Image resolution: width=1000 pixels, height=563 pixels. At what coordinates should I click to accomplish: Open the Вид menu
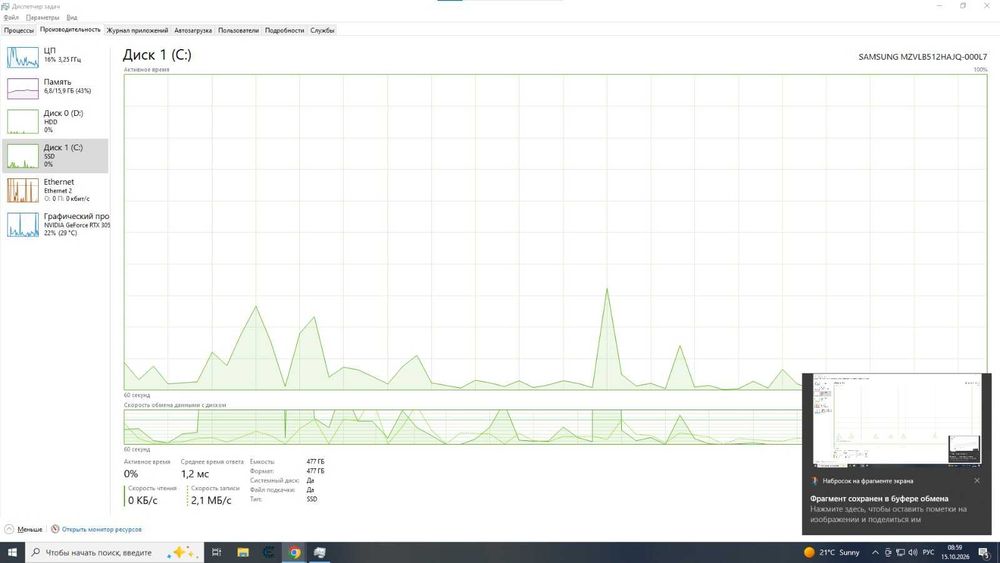[71, 18]
